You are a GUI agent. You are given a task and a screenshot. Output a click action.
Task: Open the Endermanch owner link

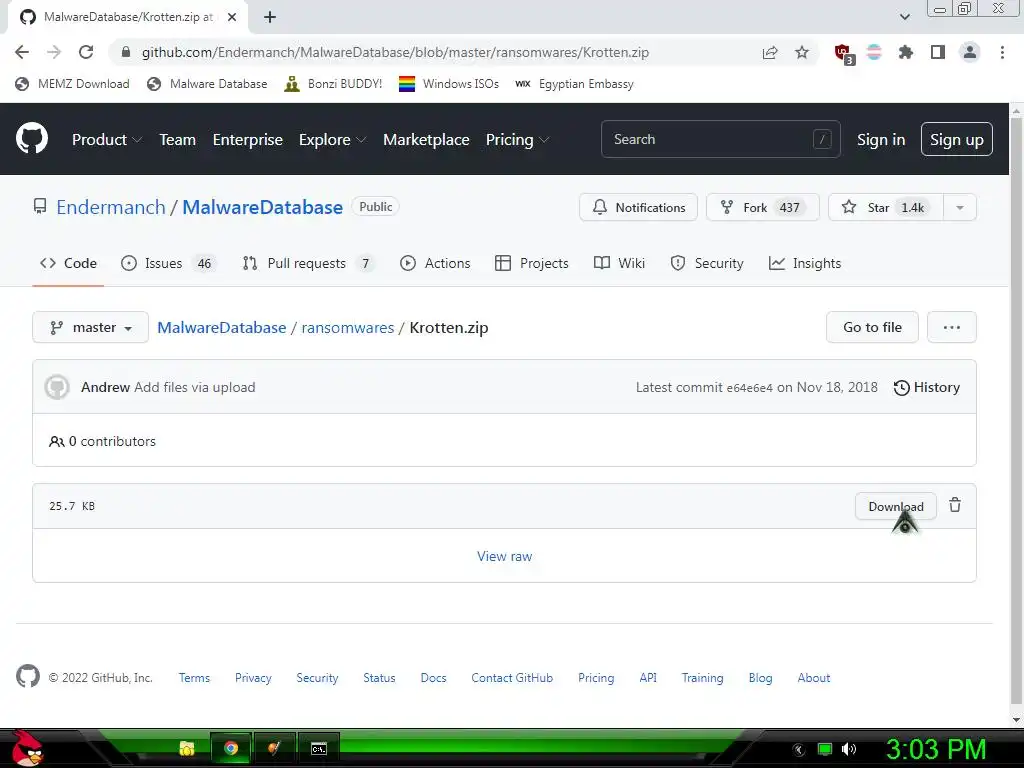110,207
